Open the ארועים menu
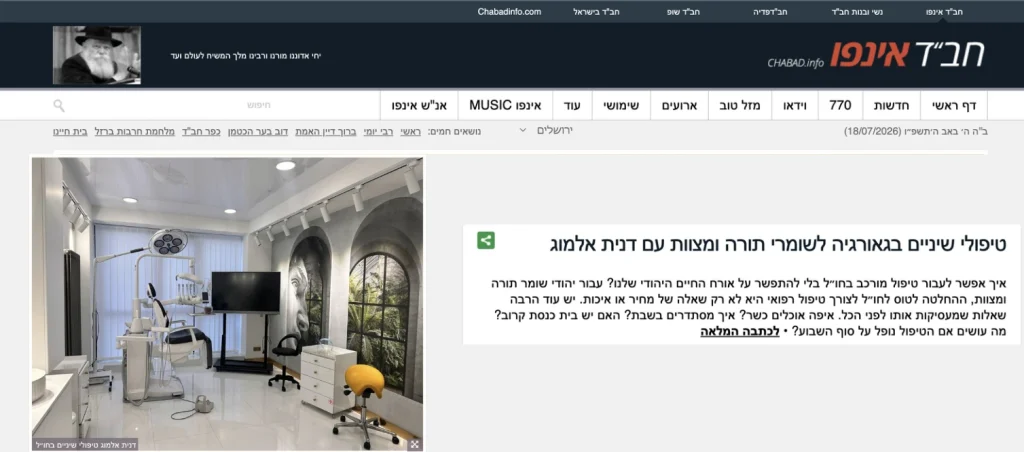The height and width of the screenshot is (452, 1024). pyautogui.click(x=679, y=105)
